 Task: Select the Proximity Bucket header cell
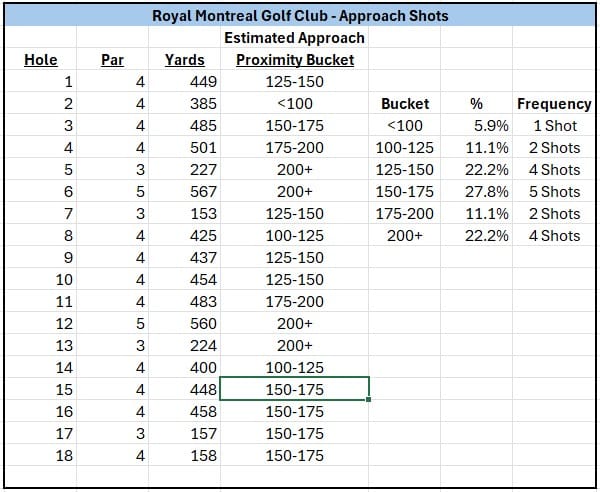295,60
